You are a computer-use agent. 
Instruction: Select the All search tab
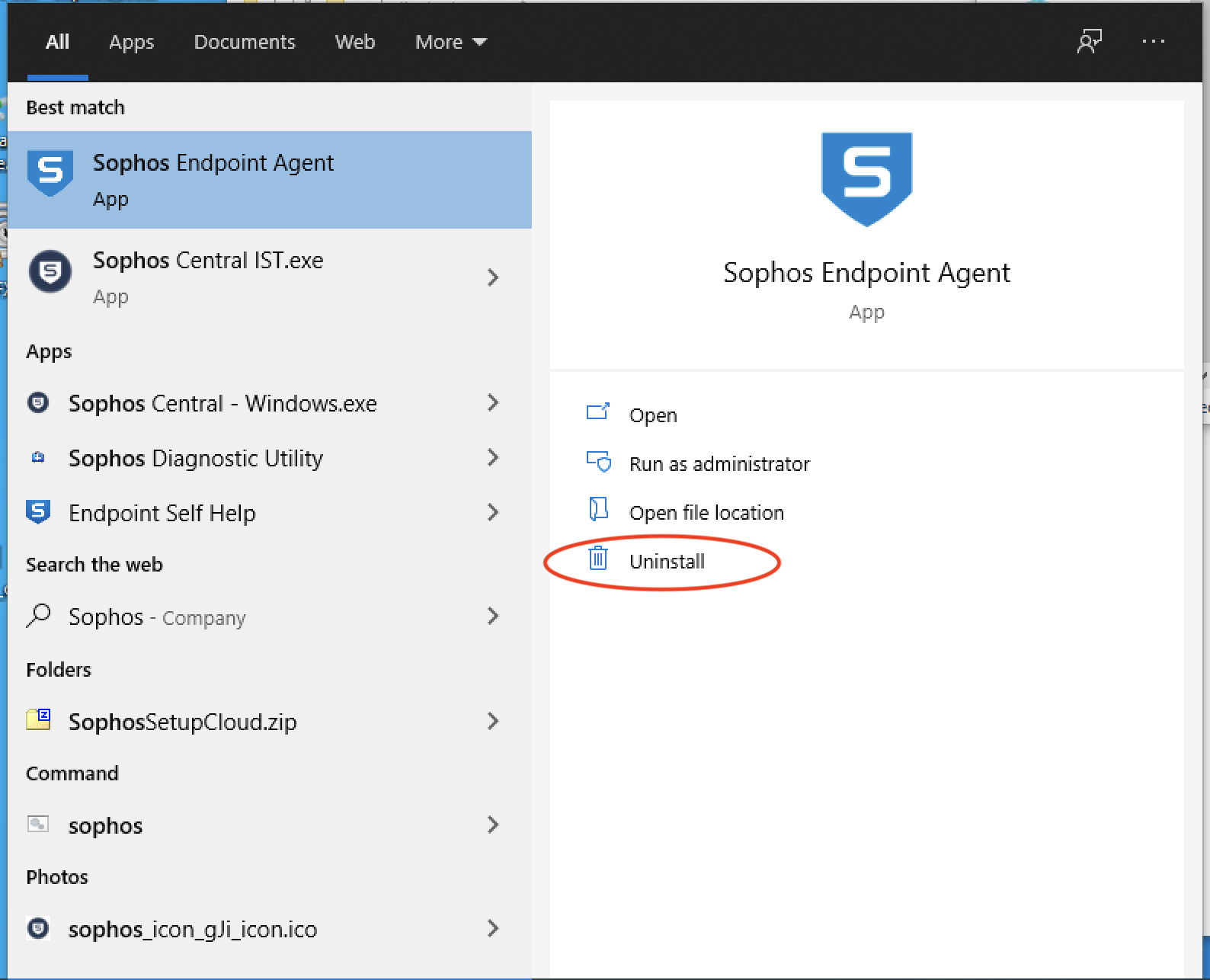57,42
